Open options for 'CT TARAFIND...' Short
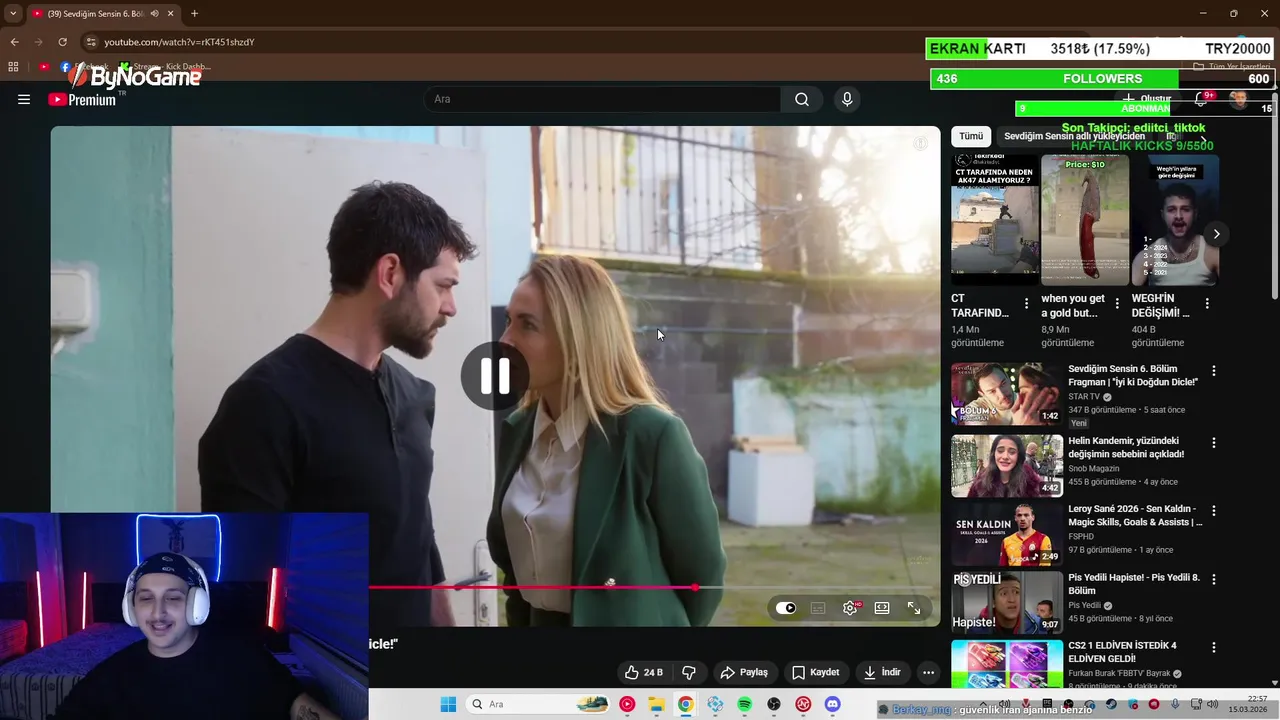Screen dimensions: 1280x720 tap(1026, 303)
